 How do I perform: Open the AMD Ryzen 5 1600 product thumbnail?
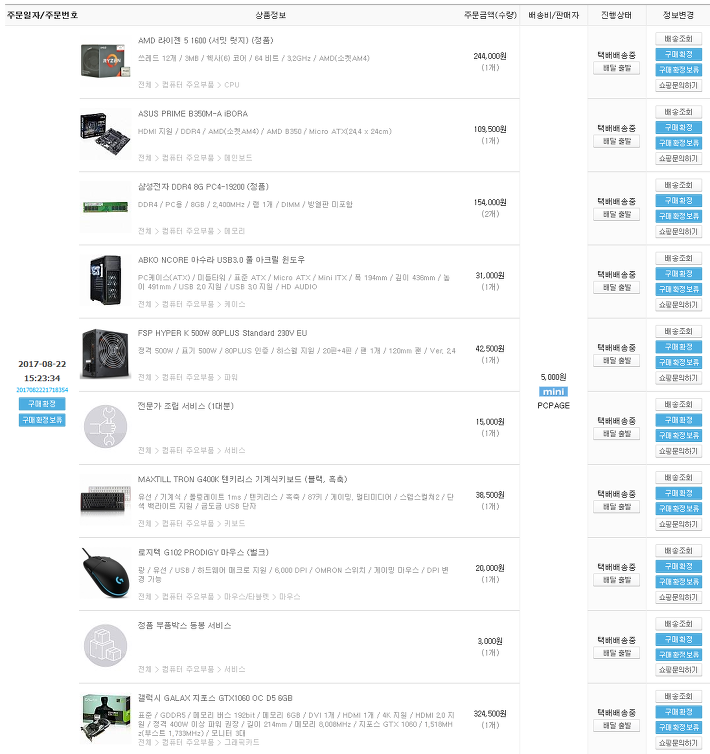pos(105,61)
